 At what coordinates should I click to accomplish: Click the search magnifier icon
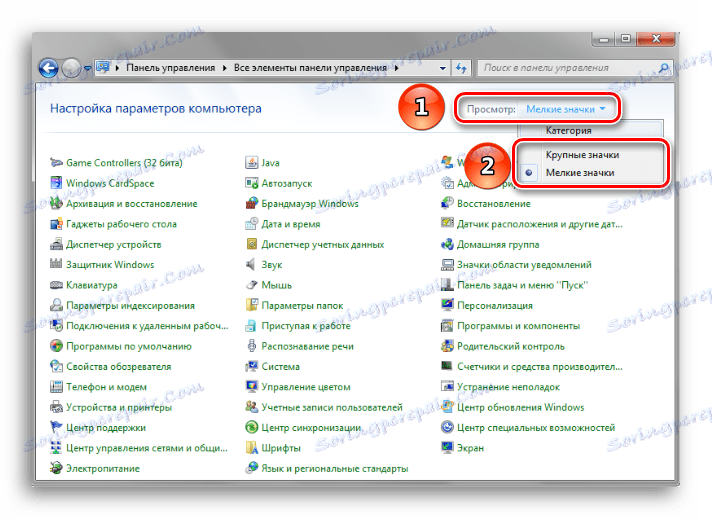[x=663, y=68]
